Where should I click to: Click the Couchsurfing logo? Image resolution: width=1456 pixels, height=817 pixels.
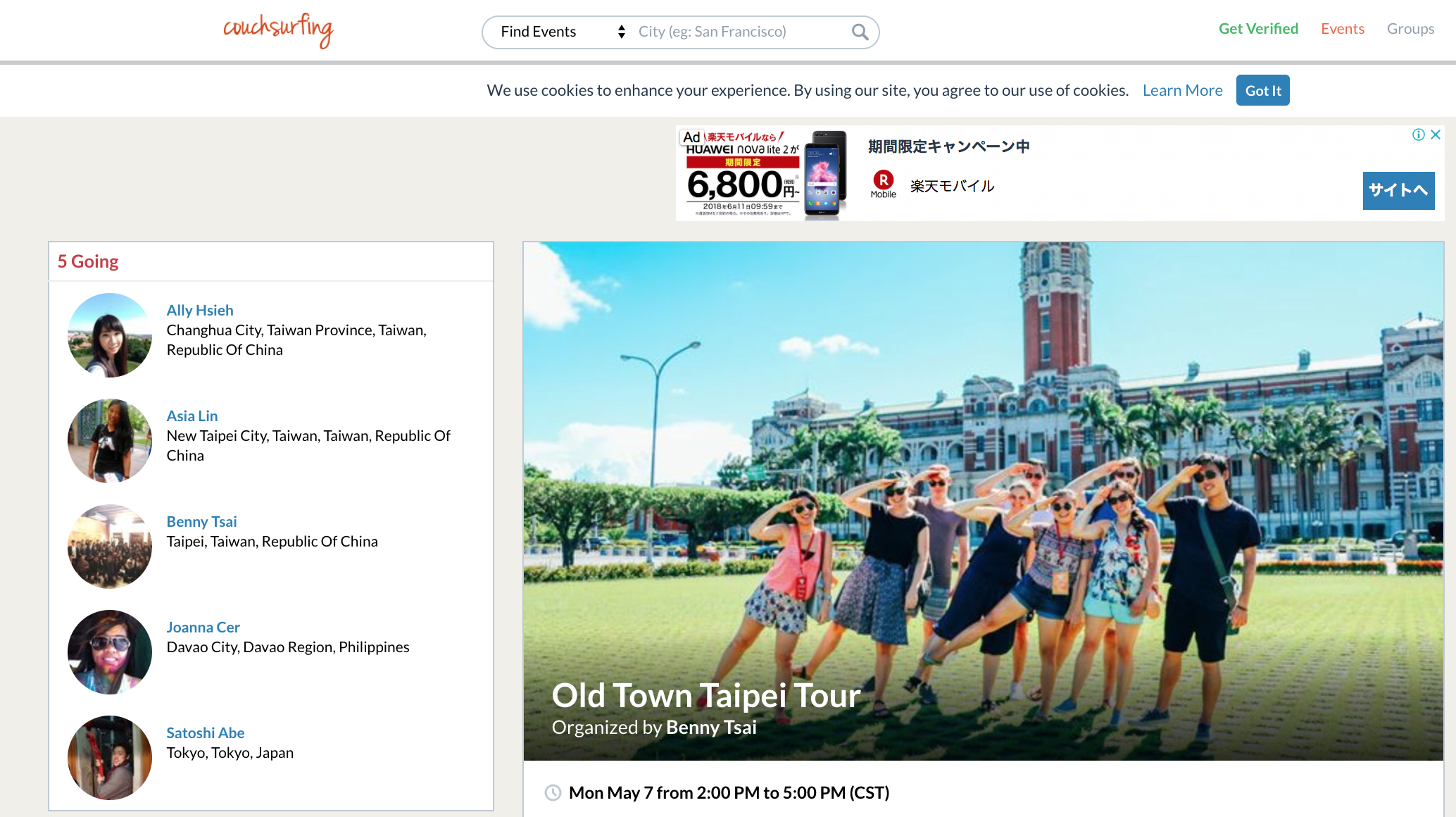[x=278, y=30]
